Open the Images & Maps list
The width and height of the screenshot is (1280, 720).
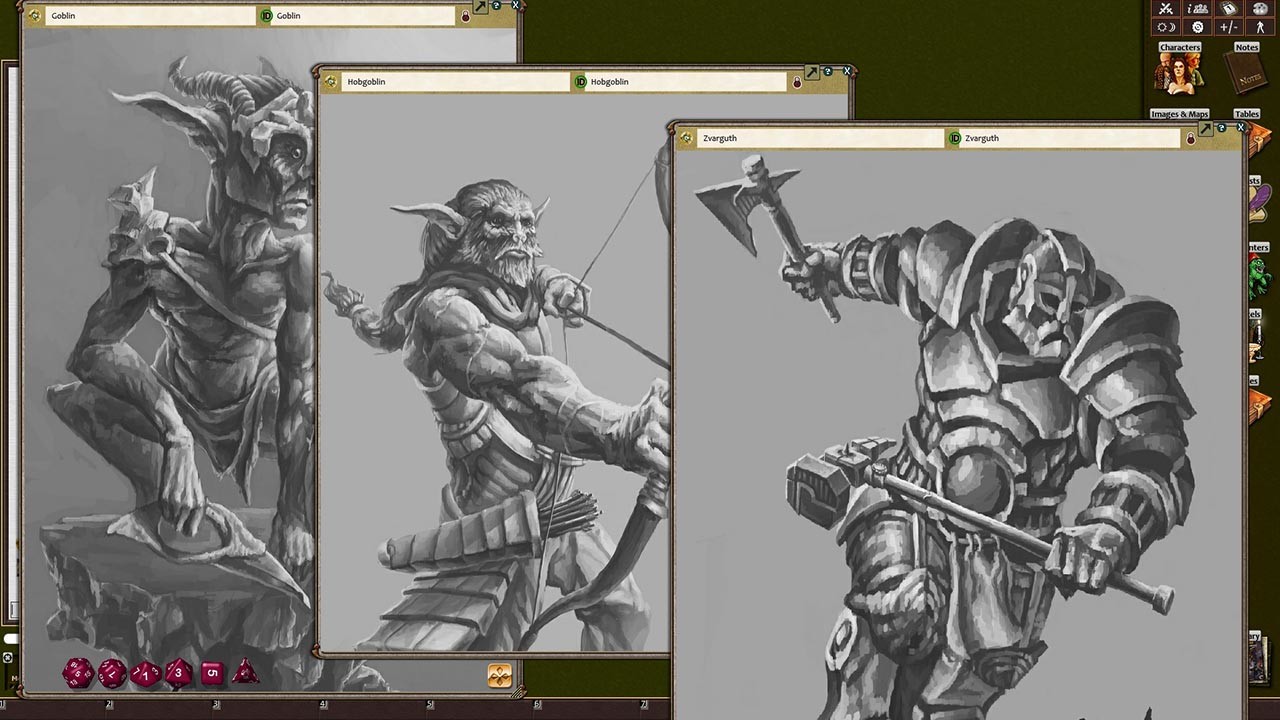(x=1180, y=113)
